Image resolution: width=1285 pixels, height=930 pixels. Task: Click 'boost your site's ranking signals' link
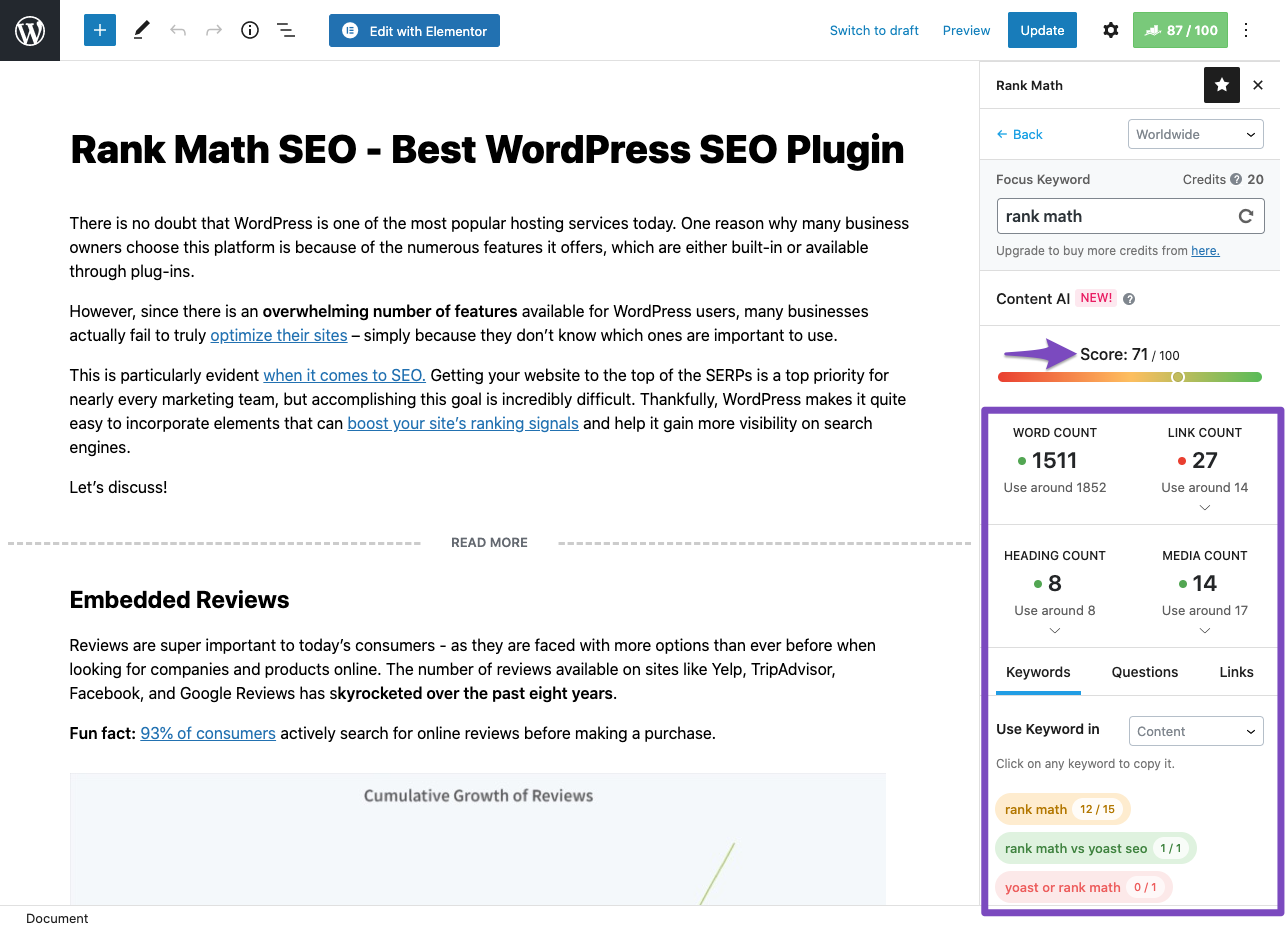point(463,423)
